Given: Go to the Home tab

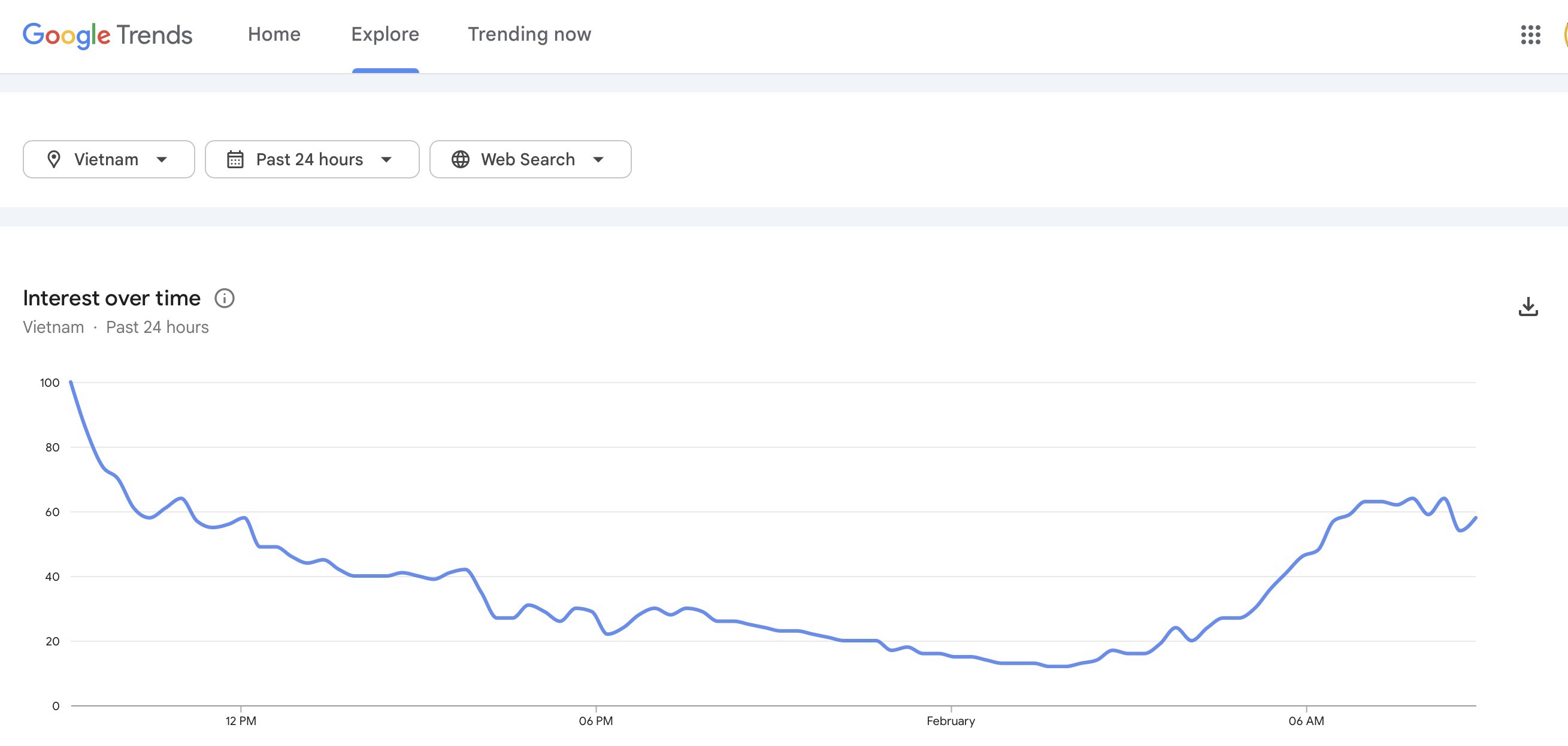Looking at the screenshot, I should (x=274, y=34).
